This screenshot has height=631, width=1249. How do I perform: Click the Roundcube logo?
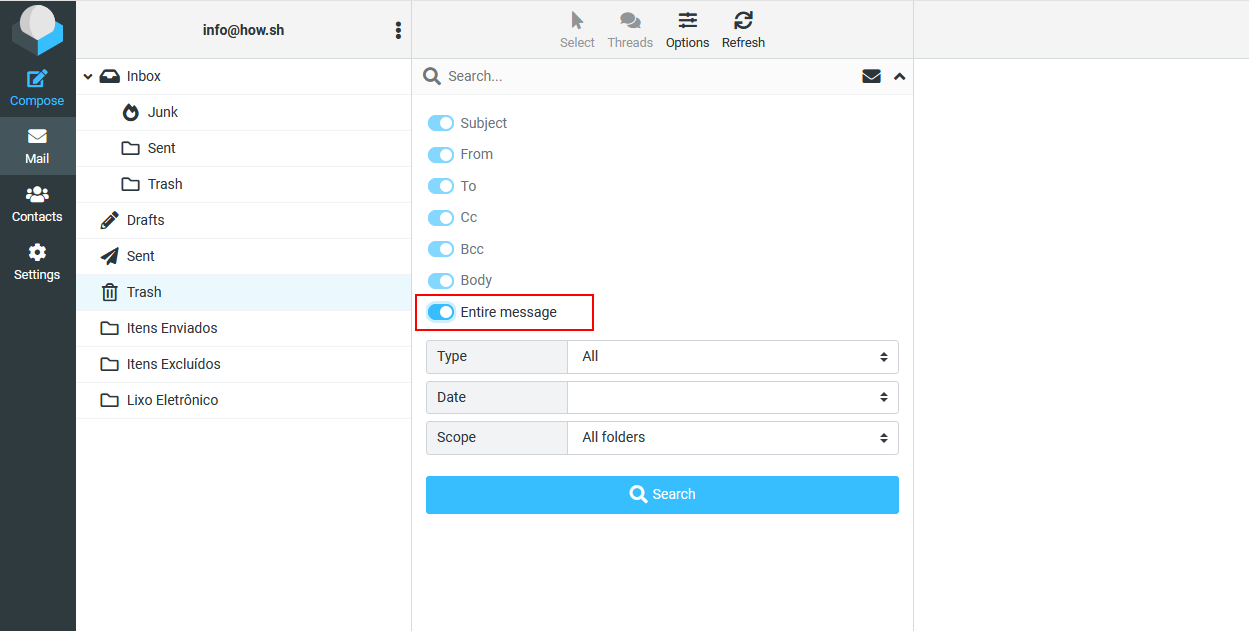pos(37,30)
